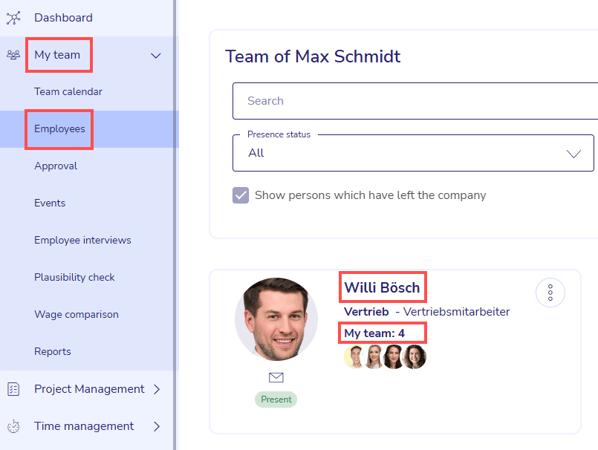Expand Time management section arrow

[x=156, y=426]
